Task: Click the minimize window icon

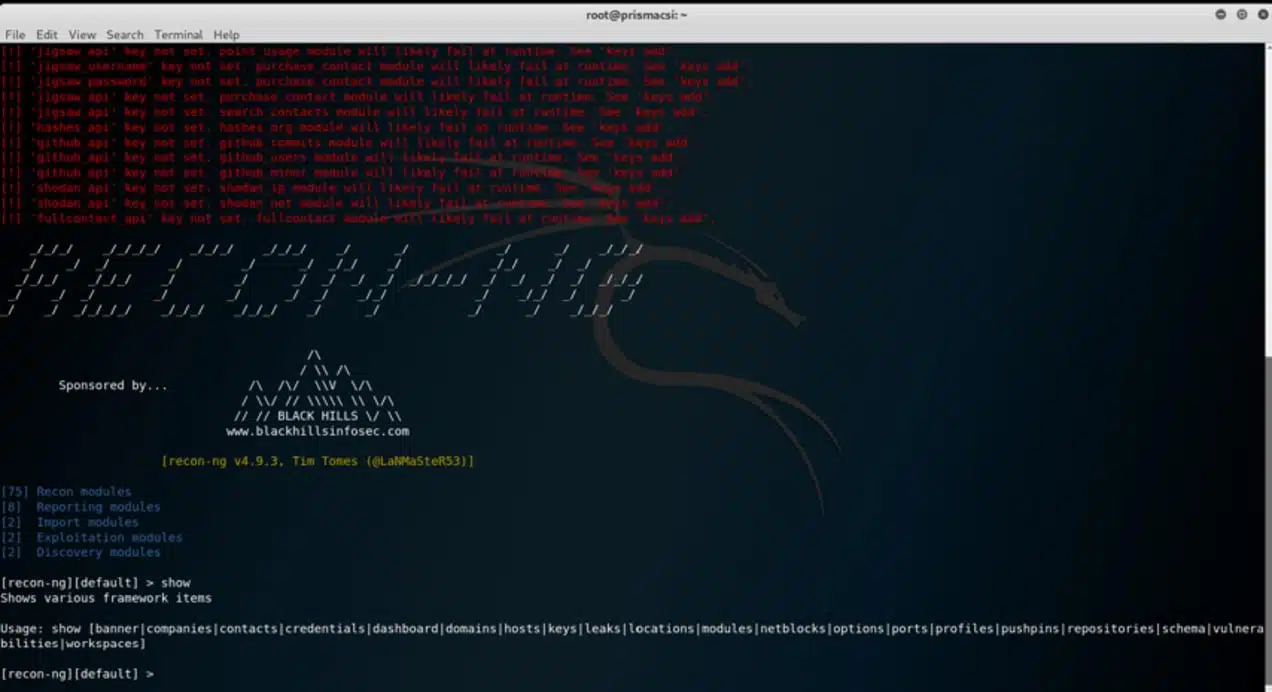Action: 1221,14
